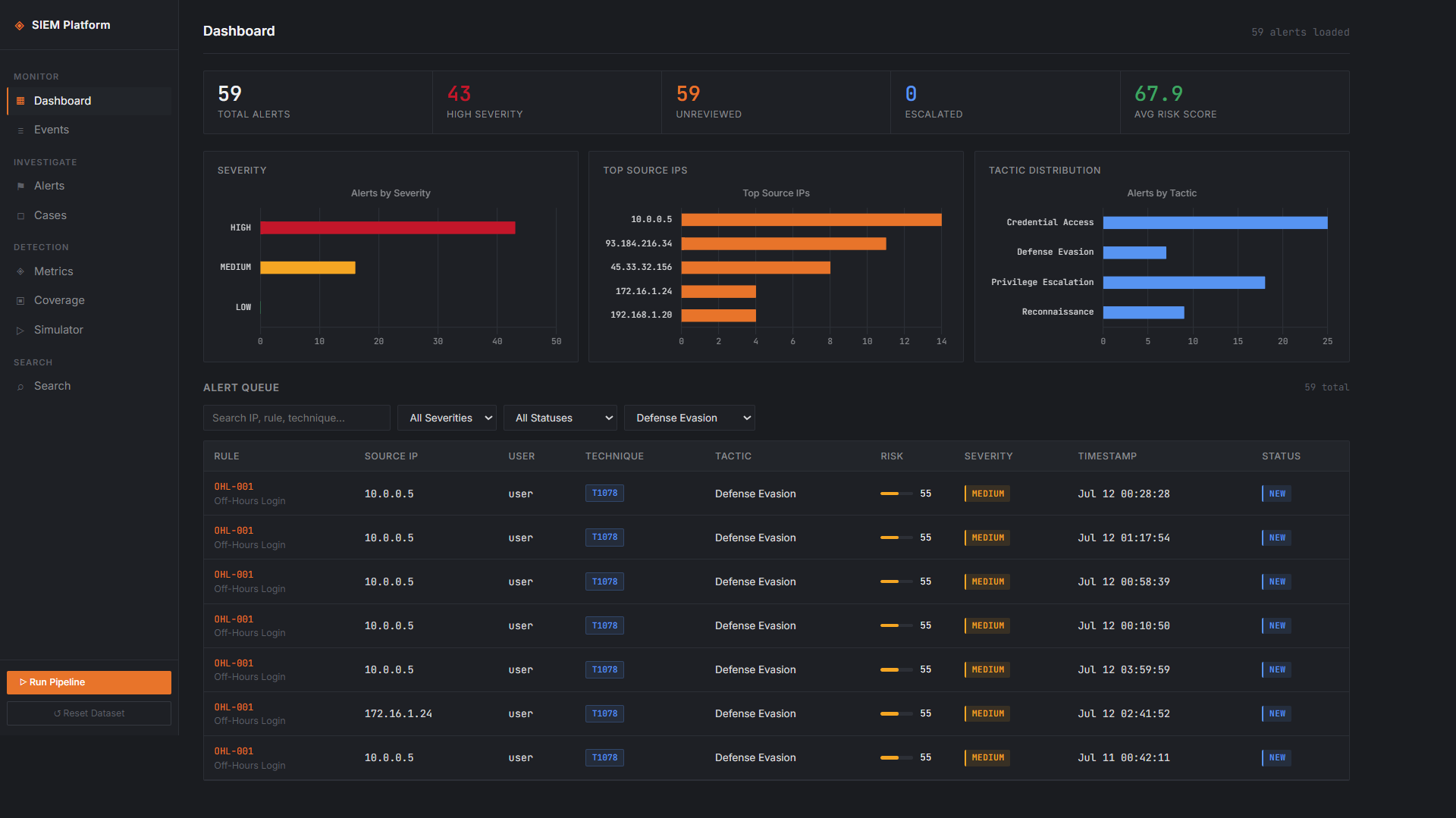Open the All Statuses dropdown
1456x818 pixels.
coord(560,418)
